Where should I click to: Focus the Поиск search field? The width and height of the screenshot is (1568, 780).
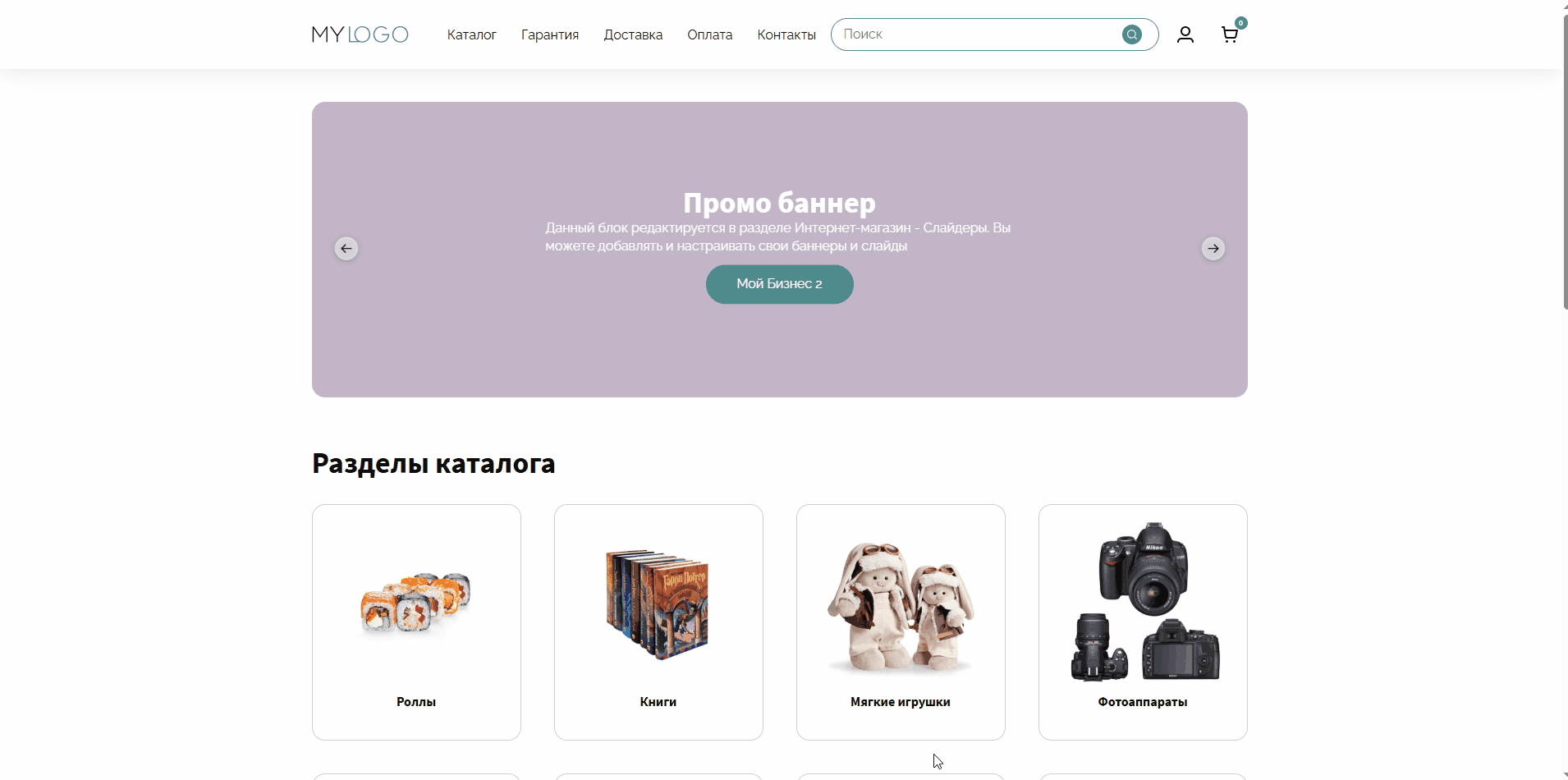(x=977, y=34)
